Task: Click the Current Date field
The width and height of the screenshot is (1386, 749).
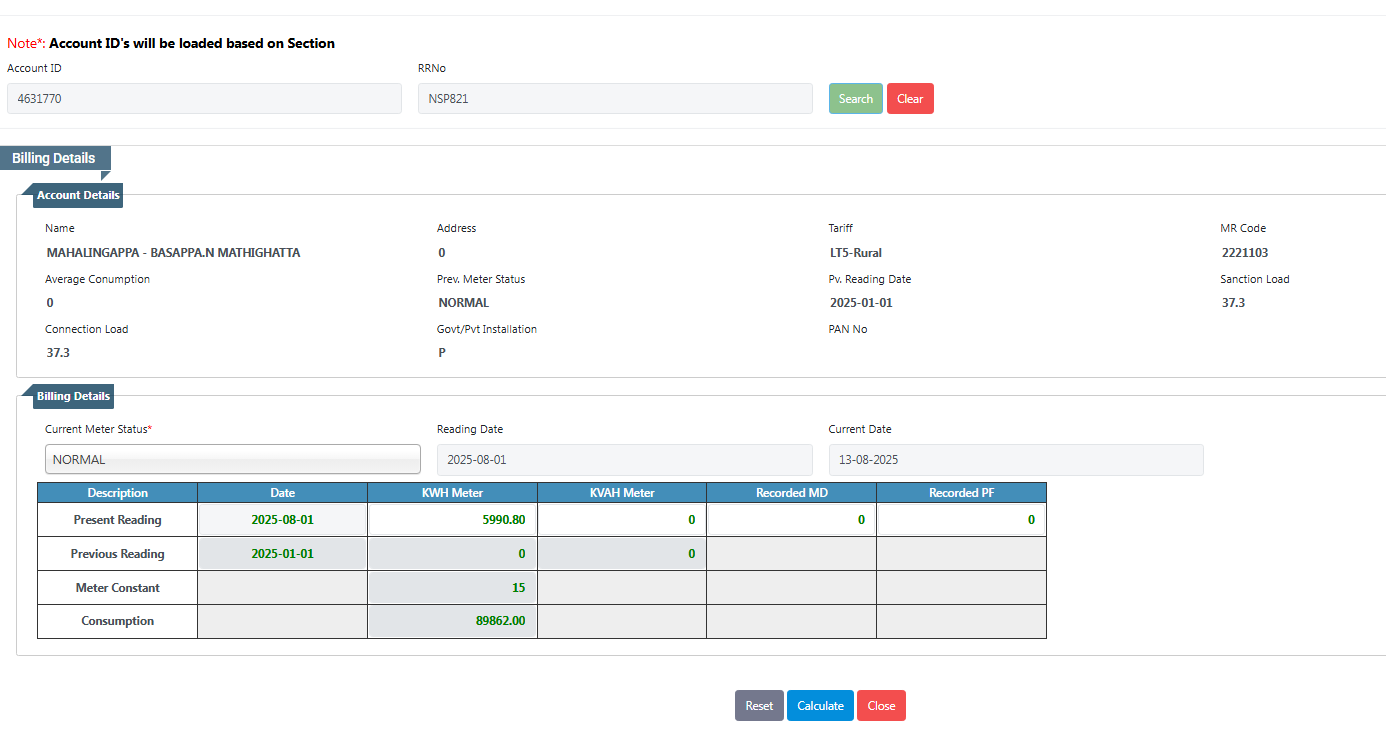Action: pyautogui.click(x=1015, y=460)
